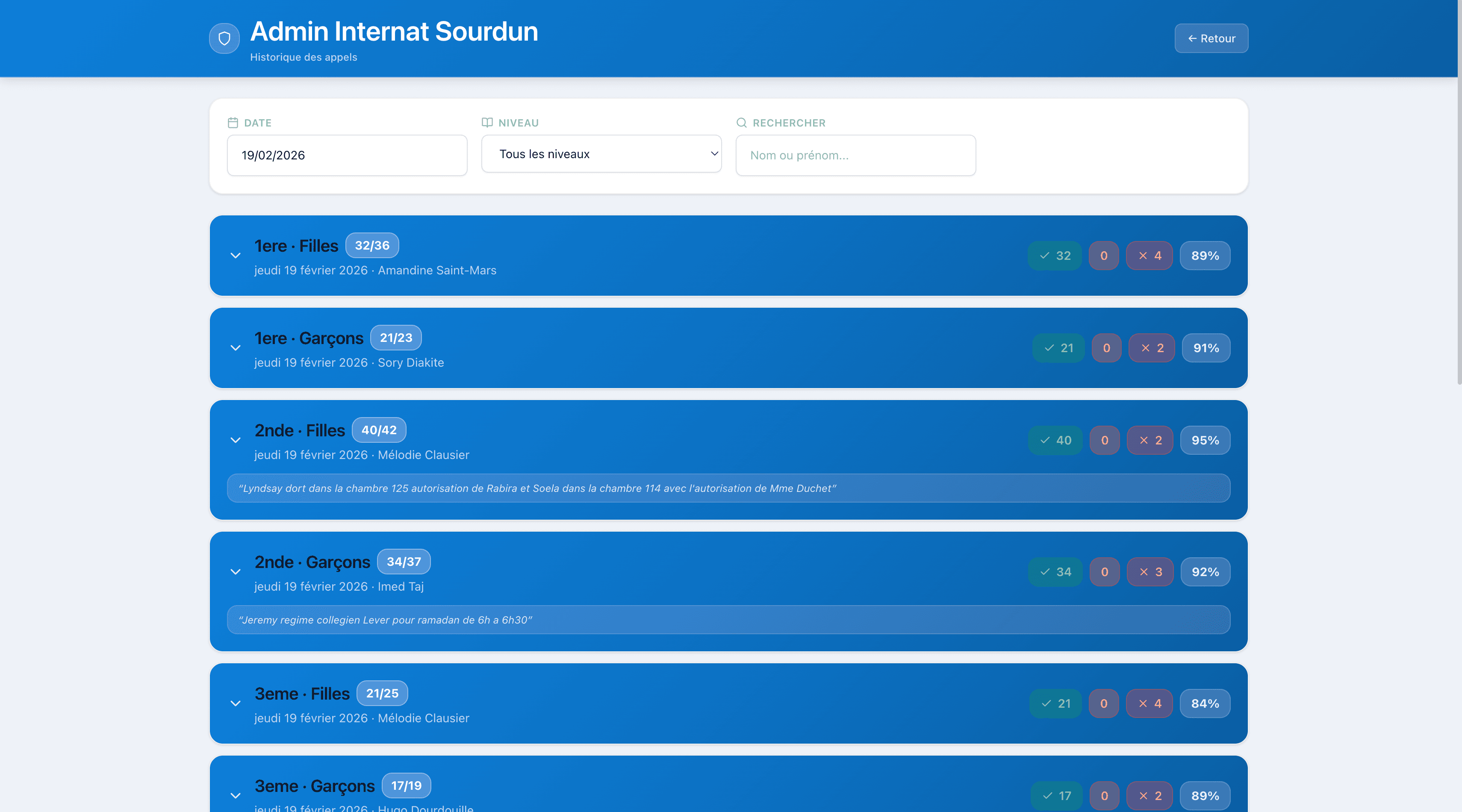Click the Retour button
The height and width of the screenshot is (812, 1462).
coord(1211,38)
